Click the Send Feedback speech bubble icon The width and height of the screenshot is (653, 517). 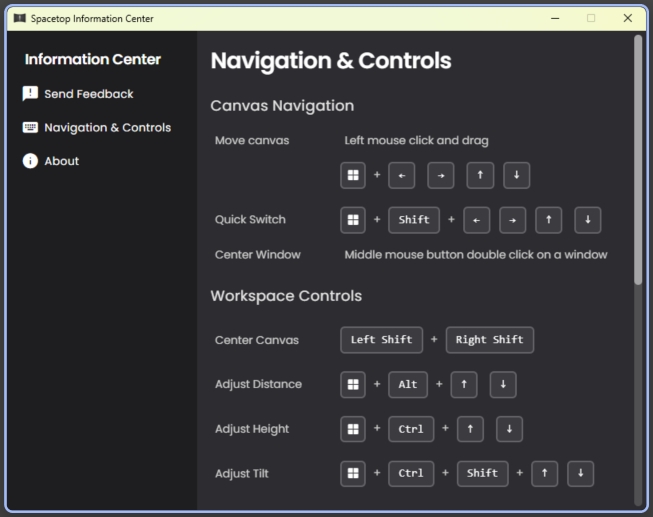[30, 94]
